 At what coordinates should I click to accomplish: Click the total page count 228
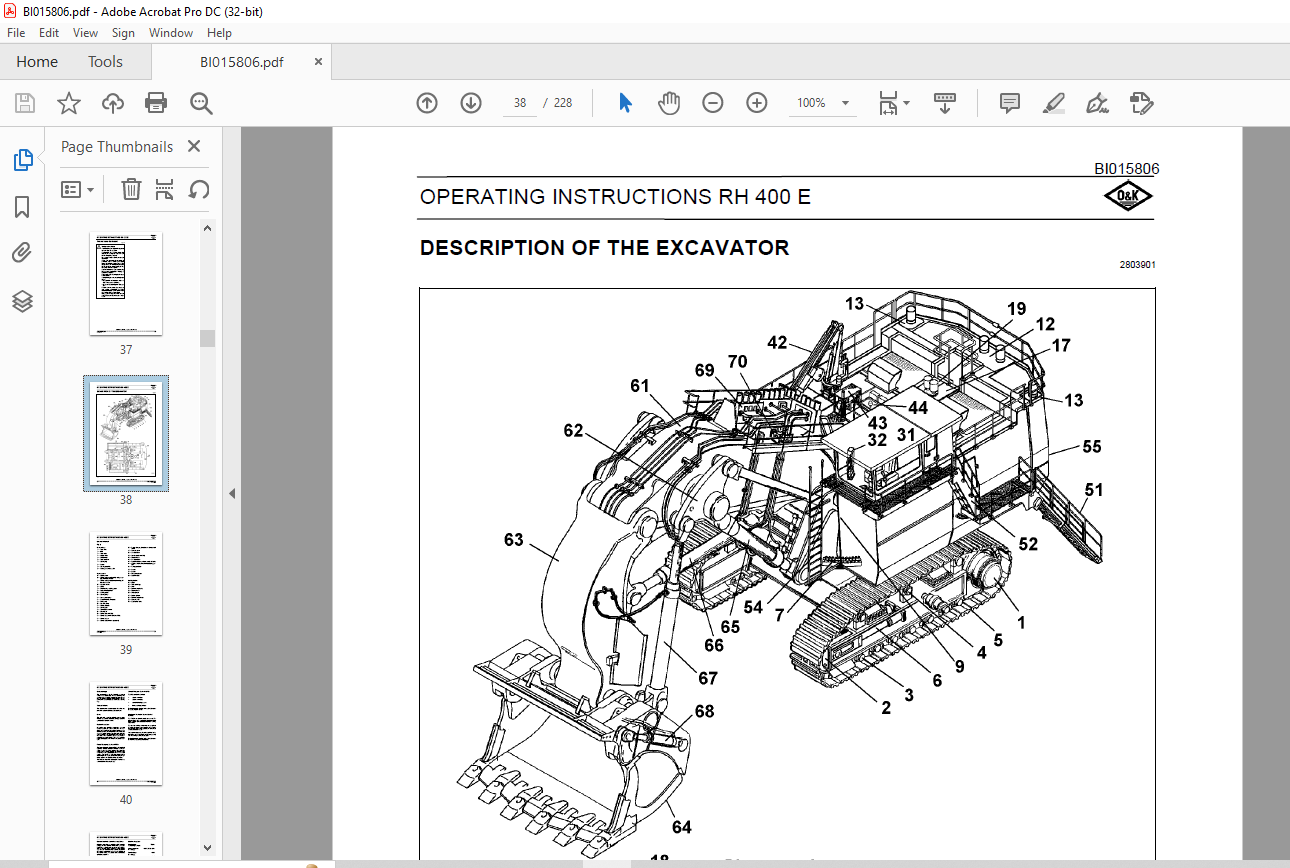click(x=563, y=103)
